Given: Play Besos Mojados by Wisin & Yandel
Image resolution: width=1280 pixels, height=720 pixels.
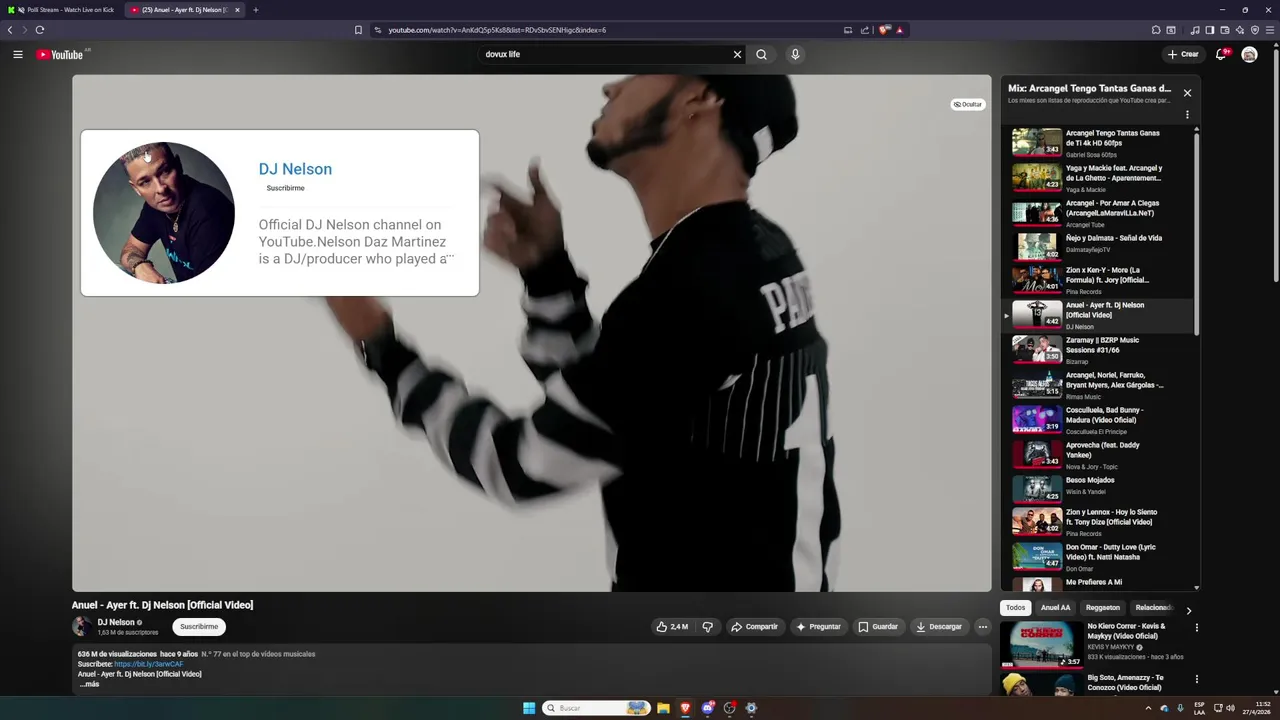Looking at the screenshot, I should pyautogui.click(x=1098, y=487).
